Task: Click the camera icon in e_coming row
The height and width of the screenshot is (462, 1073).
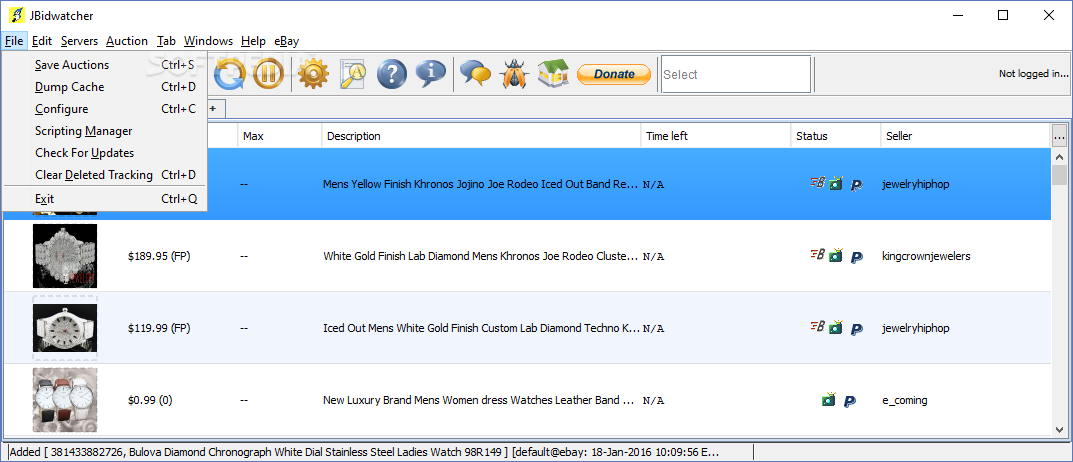Action: (829, 400)
